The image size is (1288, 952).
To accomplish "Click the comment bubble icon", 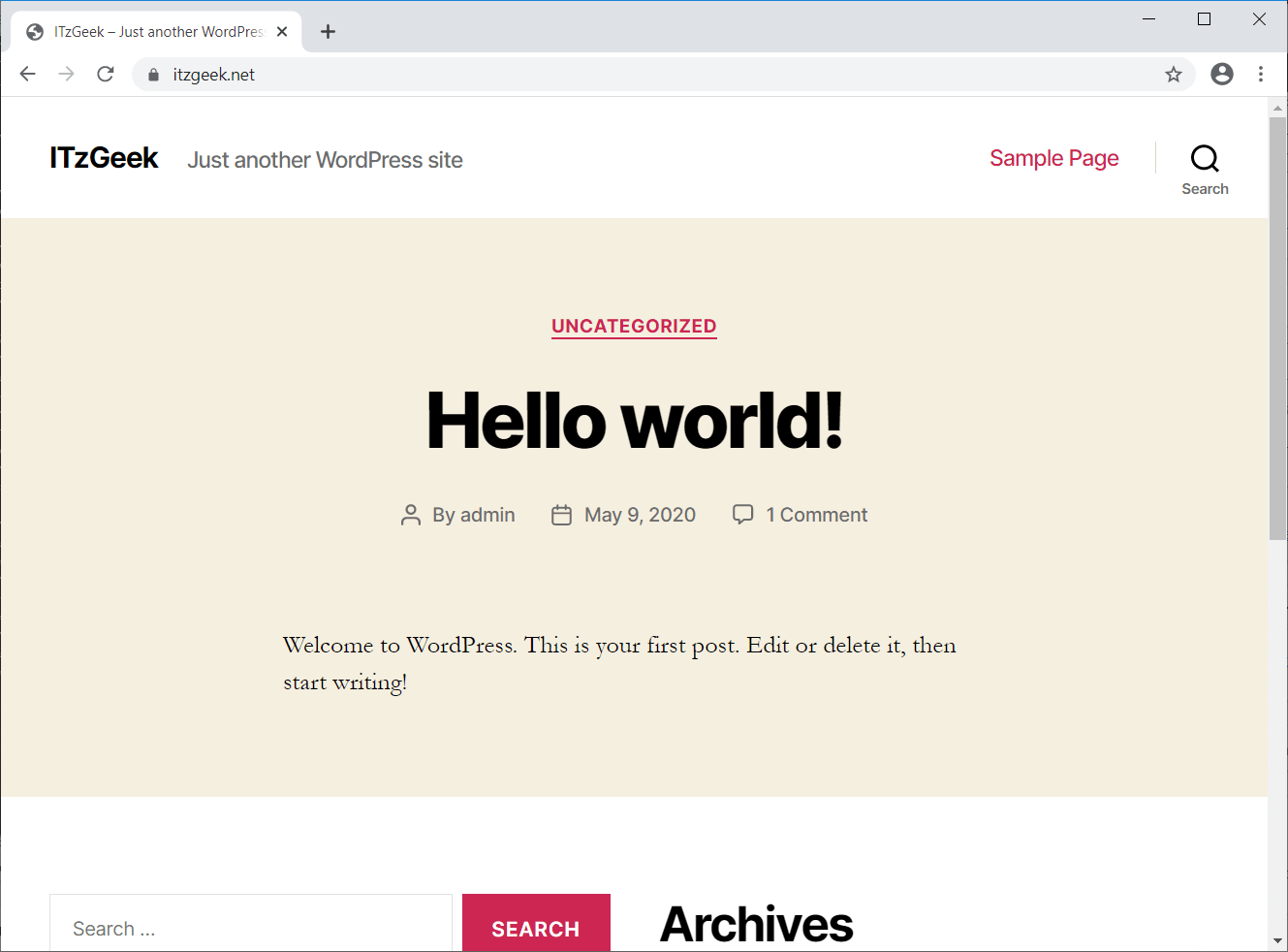I will coord(743,514).
